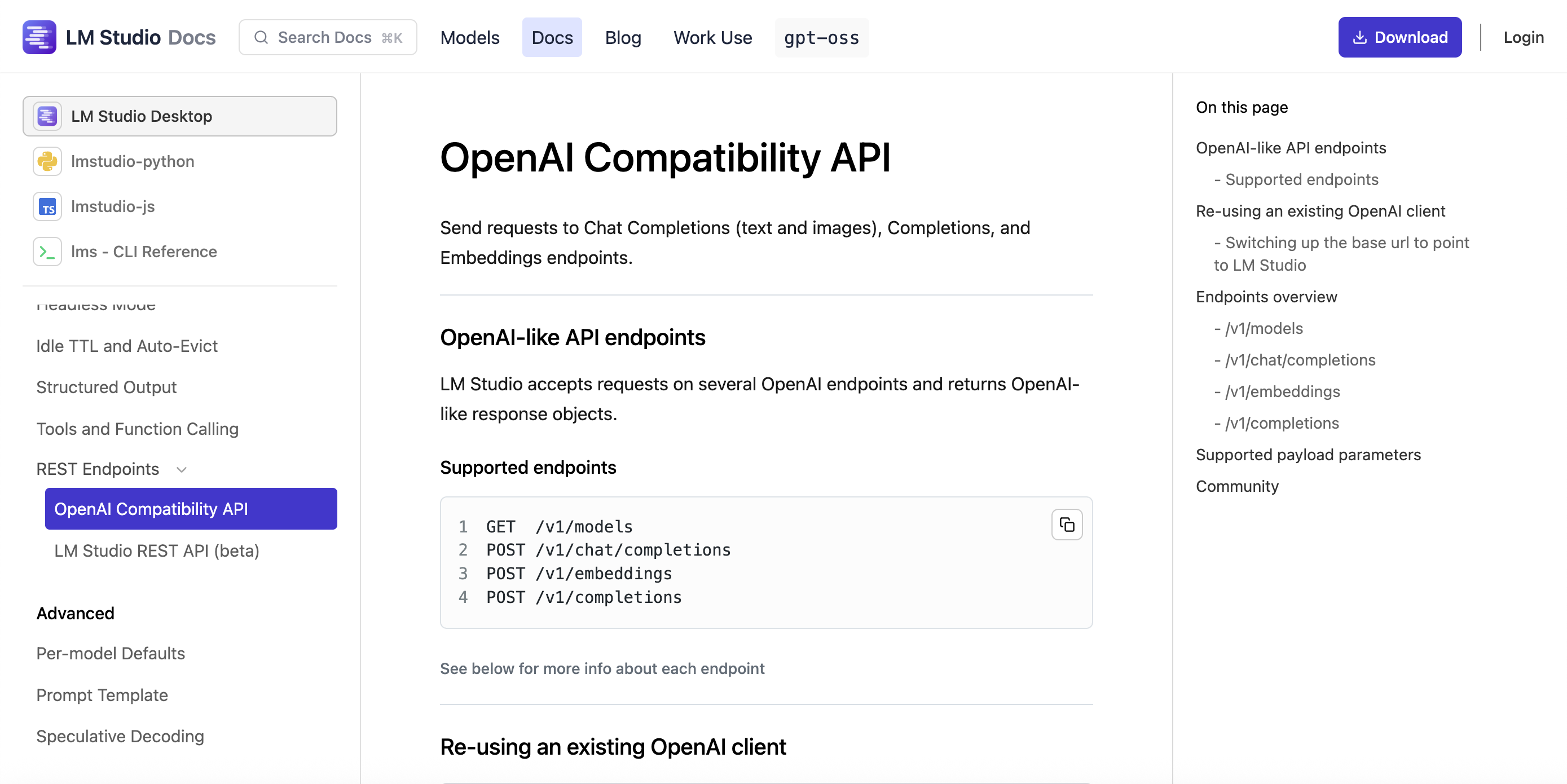Collapse the REST Endpoints section chevron
Viewport: 1567px width, 784px height.
pos(181,469)
